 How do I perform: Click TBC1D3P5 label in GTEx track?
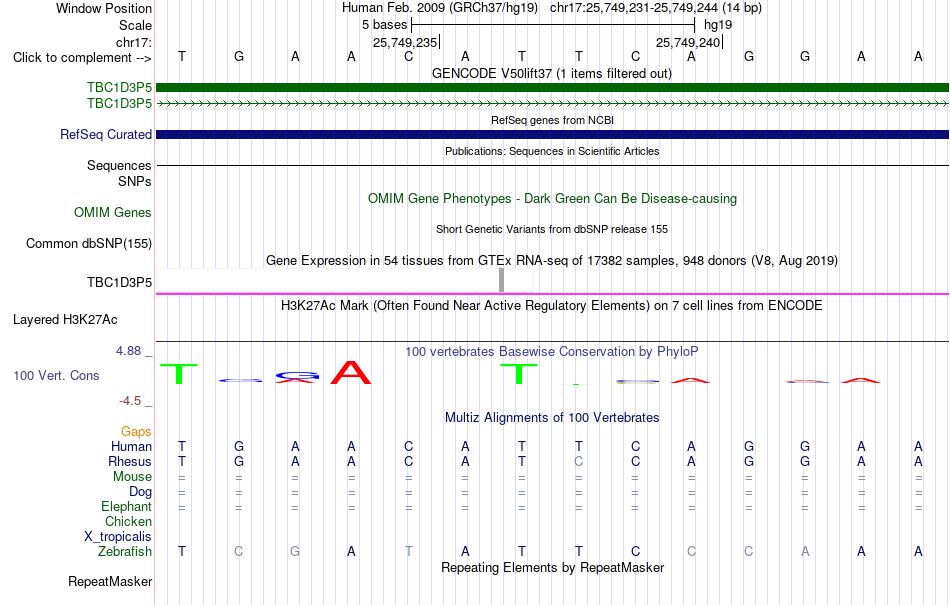click(119, 282)
